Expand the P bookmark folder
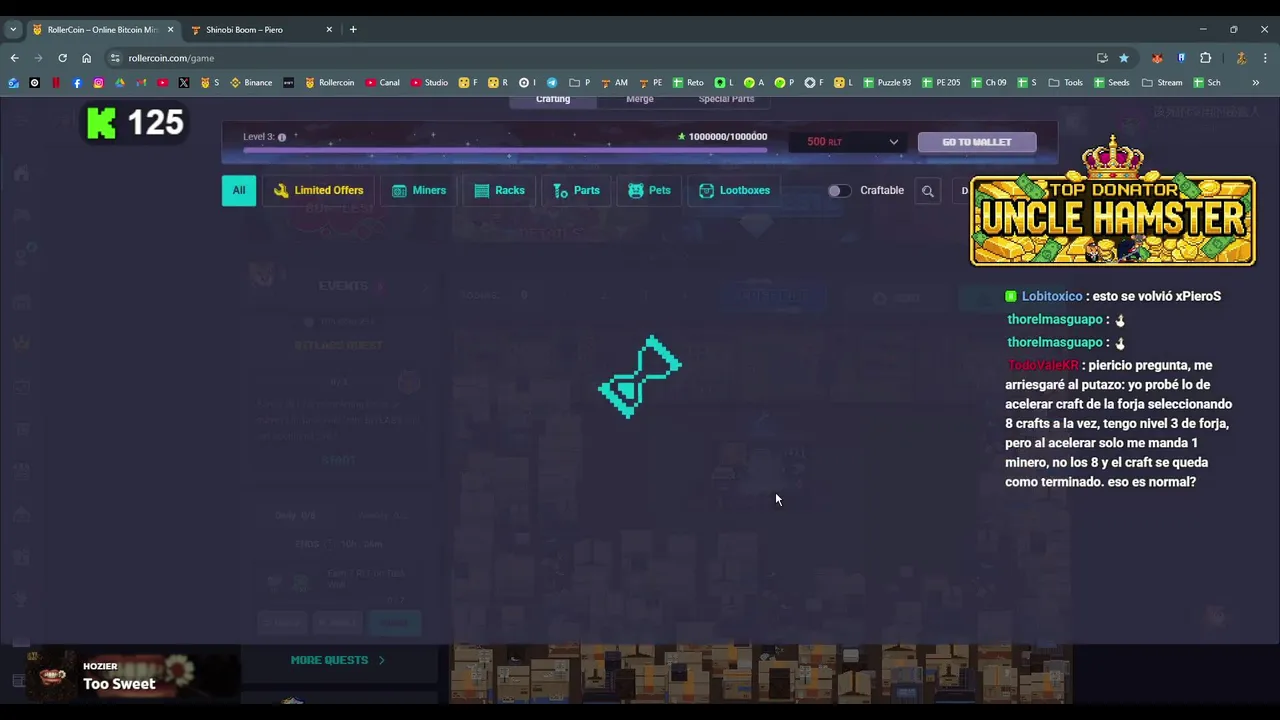 point(580,83)
